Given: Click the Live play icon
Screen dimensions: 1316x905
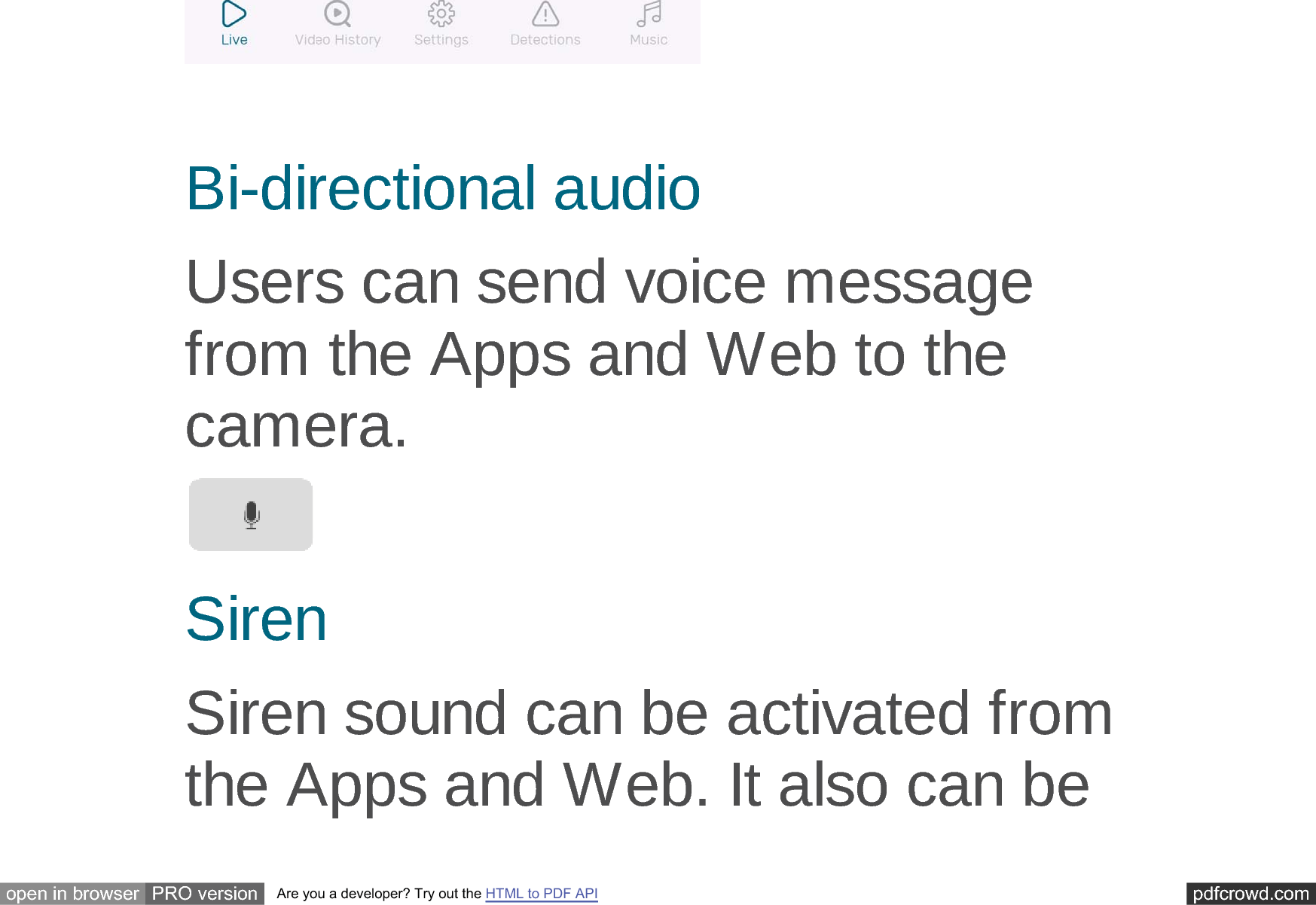Looking at the screenshot, I should point(234,14).
